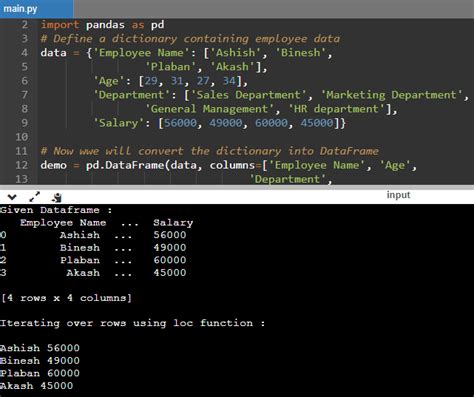The image size is (474, 397).
Task: Click the 'Age' key on line 6
Action: tap(109, 81)
